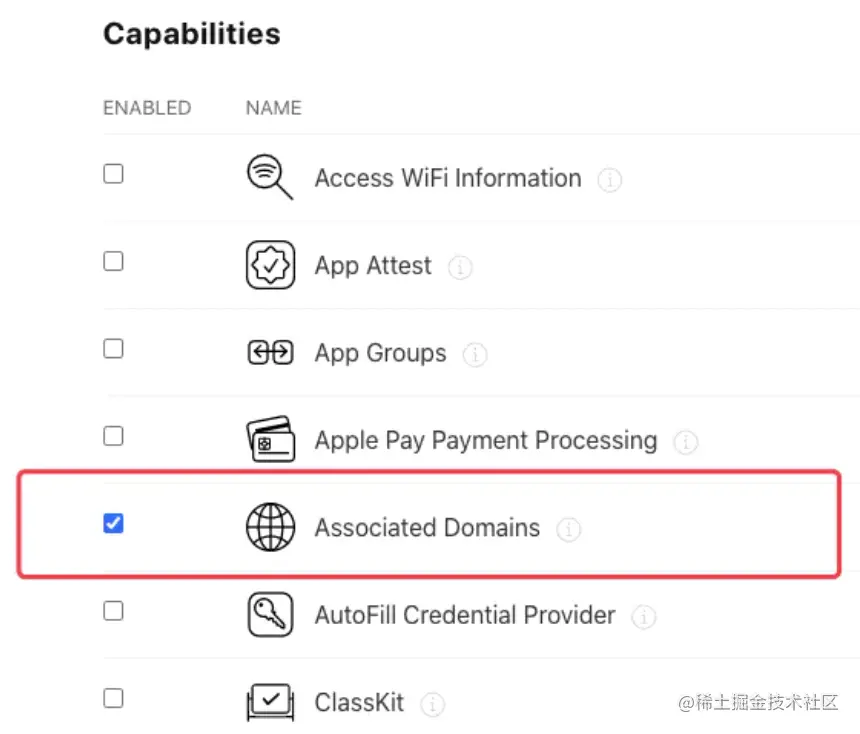Enable the AutoFill Credential Provider checkbox
This screenshot has height=734, width=860.
pos(114,610)
